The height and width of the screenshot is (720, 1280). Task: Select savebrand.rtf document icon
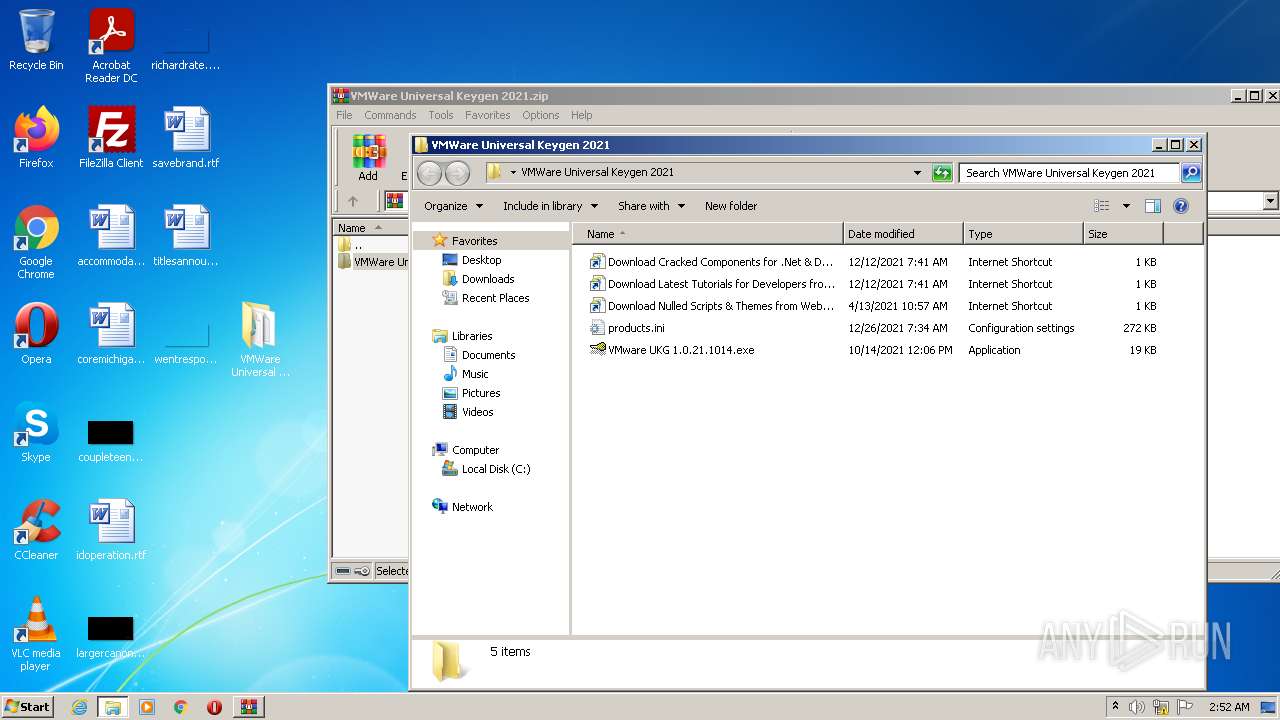186,138
